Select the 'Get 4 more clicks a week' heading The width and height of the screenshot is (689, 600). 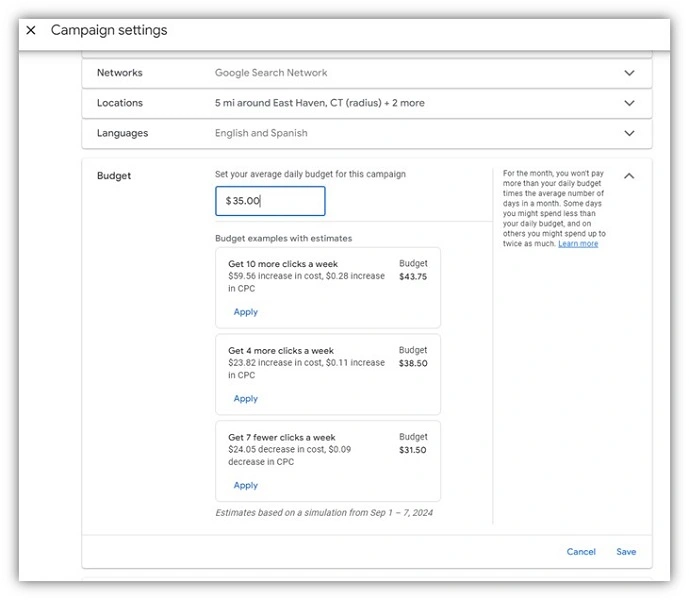[x=281, y=351]
